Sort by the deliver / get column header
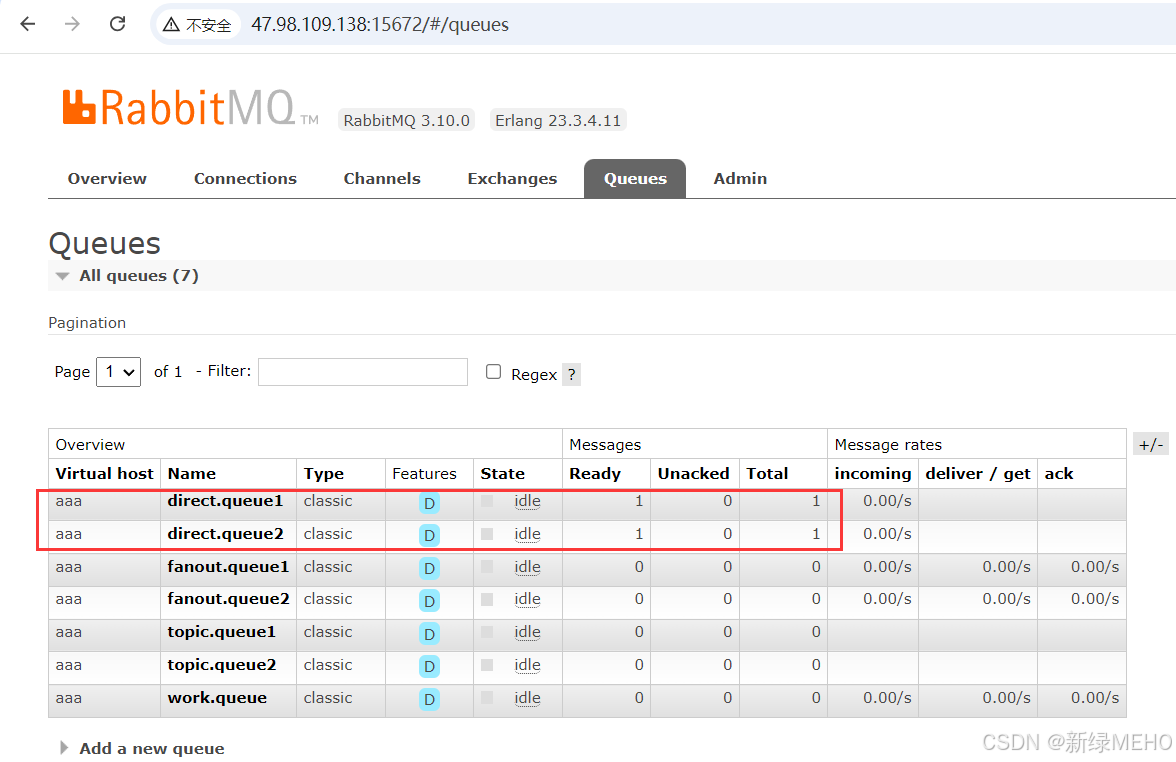The image size is (1176, 762). coord(978,474)
